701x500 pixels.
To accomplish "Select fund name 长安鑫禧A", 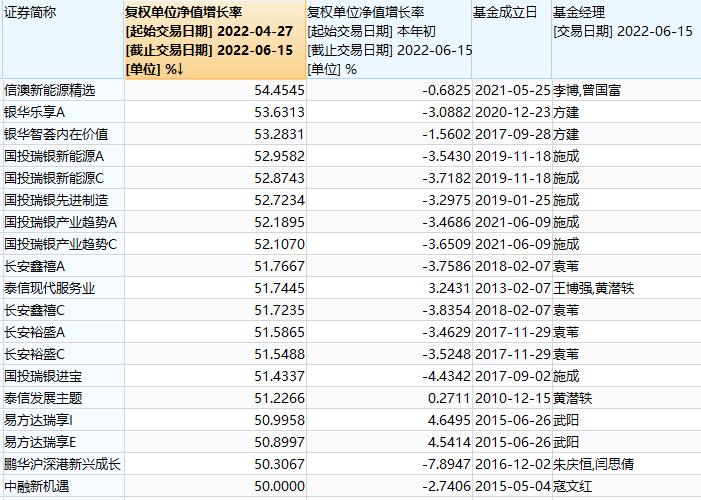I will pos(34,266).
